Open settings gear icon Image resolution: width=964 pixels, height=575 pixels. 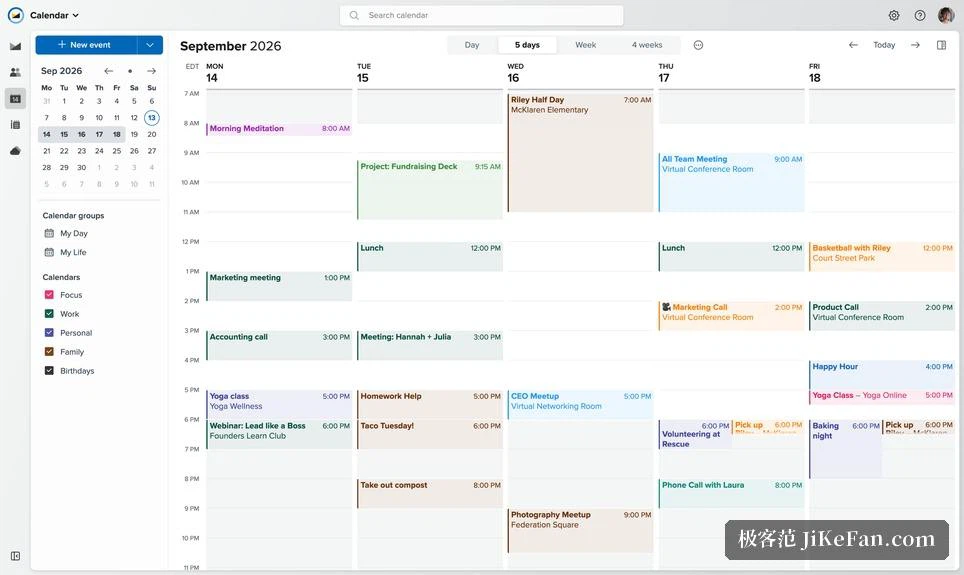point(894,15)
